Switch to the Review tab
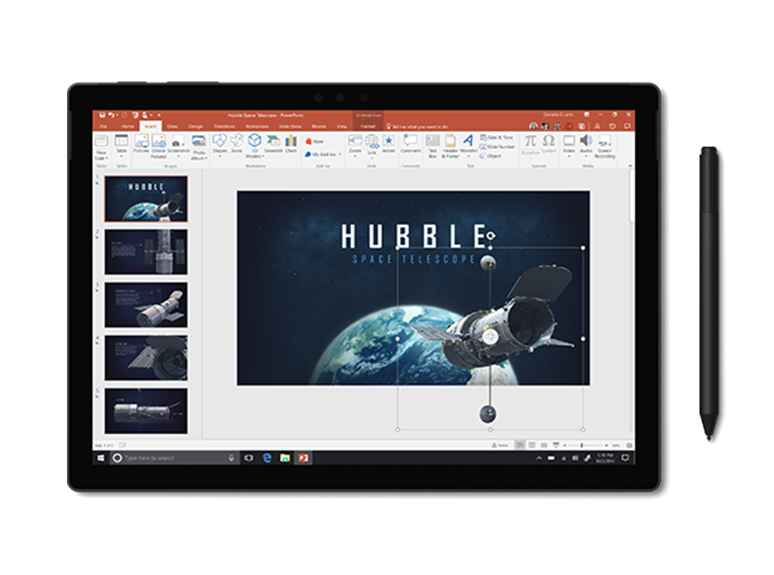 [319, 126]
